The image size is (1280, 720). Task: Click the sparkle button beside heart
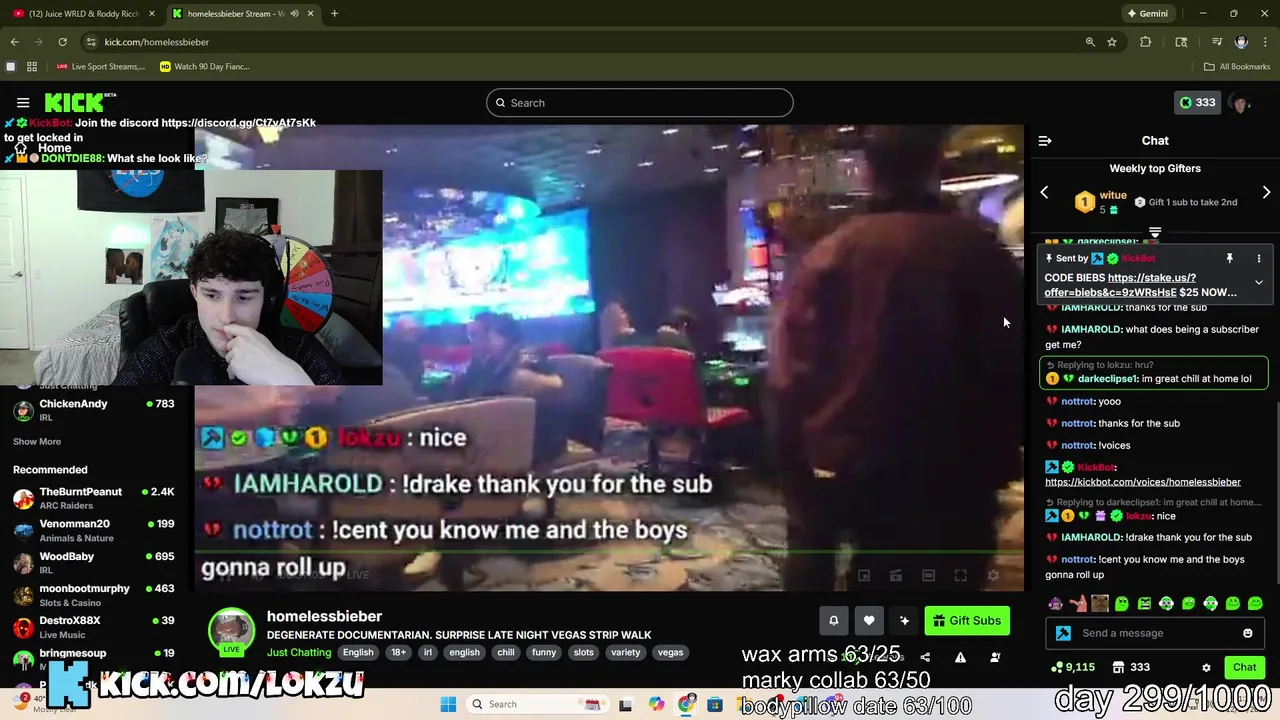pos(904,621)
